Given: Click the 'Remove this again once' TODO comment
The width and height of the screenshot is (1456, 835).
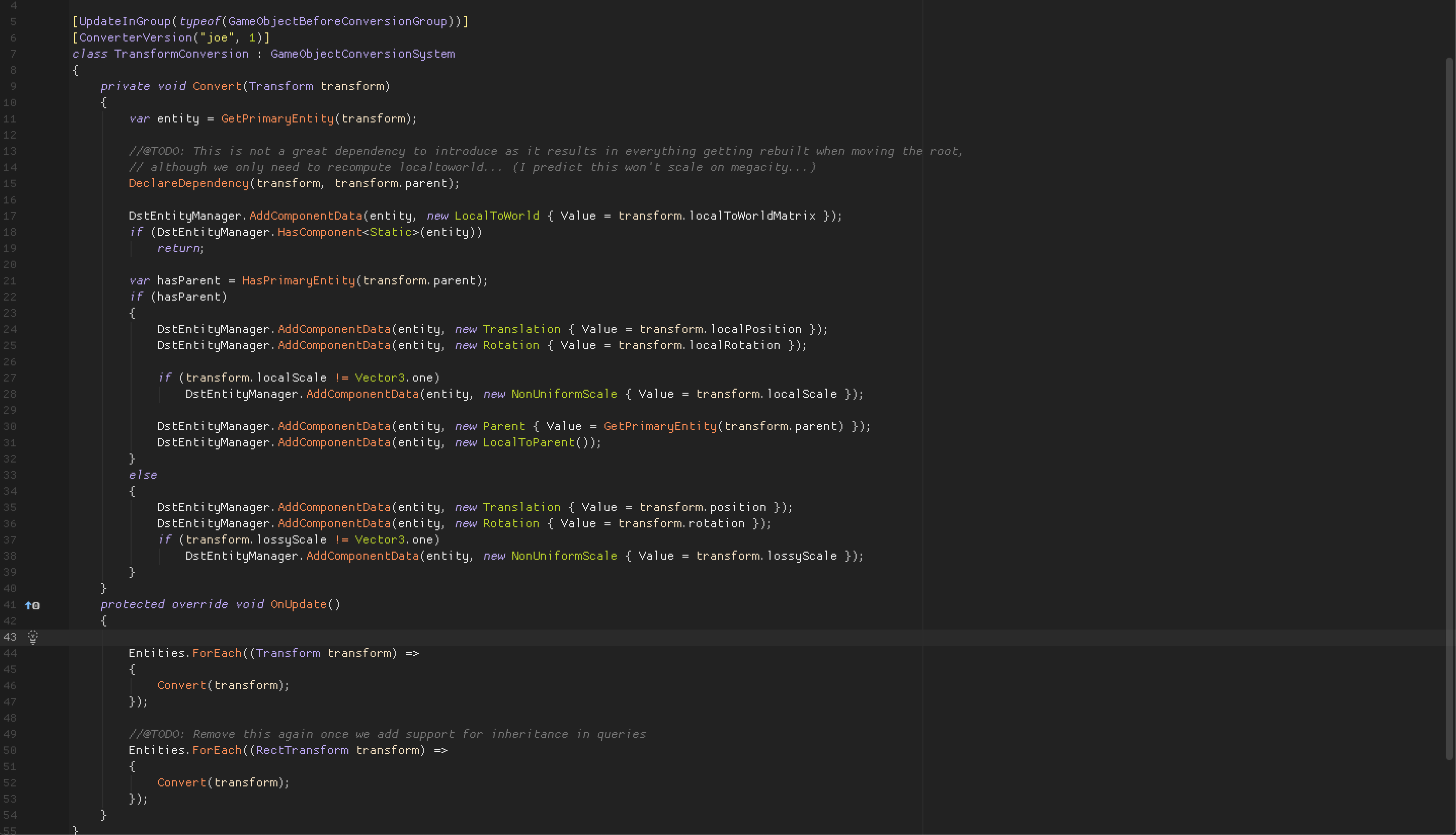Looking at the screenshot, I should (x=387, y=735).
